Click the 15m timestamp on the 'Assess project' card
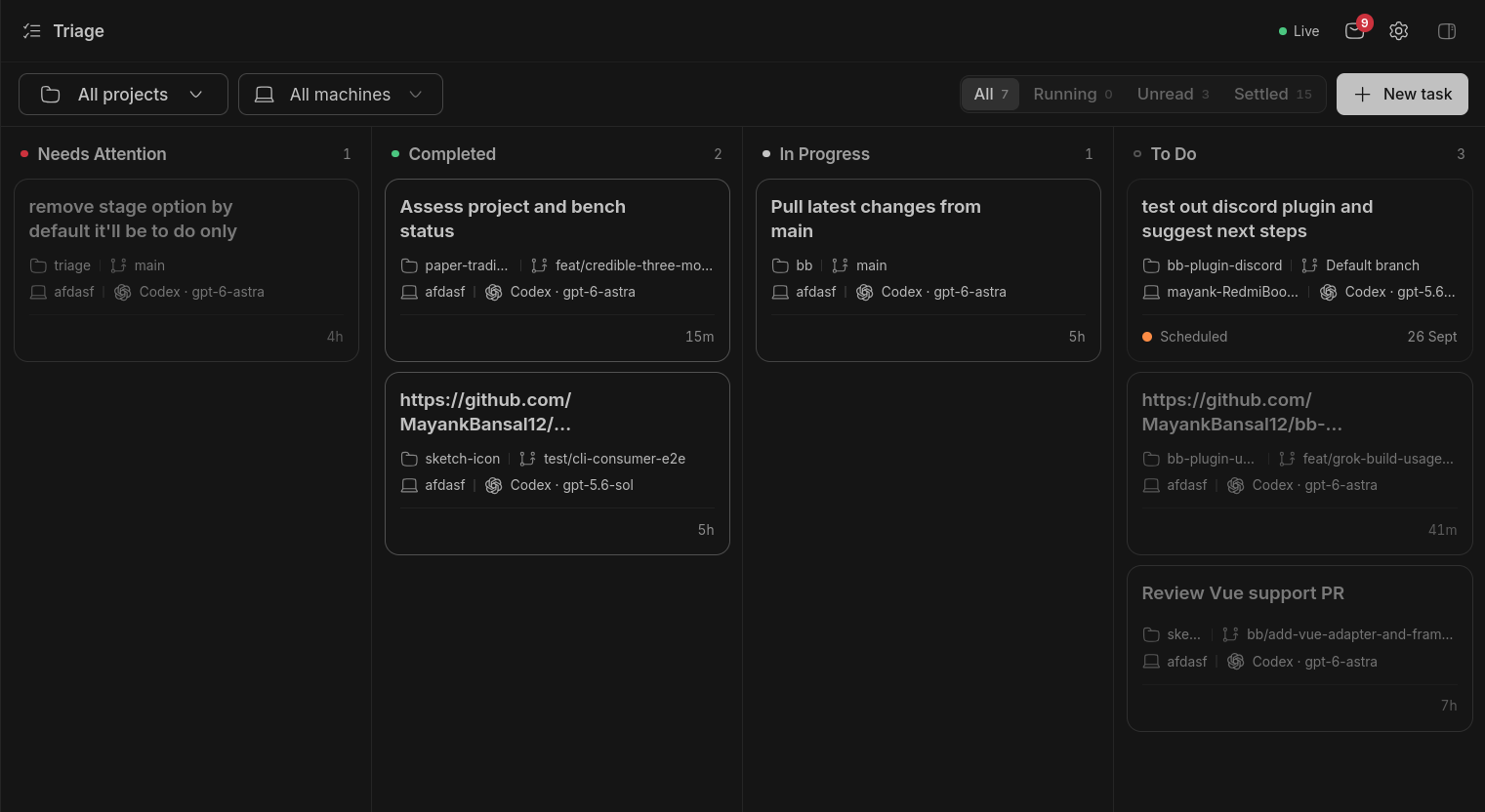This screenshot has height=812, width=1485. coord(699,337)
